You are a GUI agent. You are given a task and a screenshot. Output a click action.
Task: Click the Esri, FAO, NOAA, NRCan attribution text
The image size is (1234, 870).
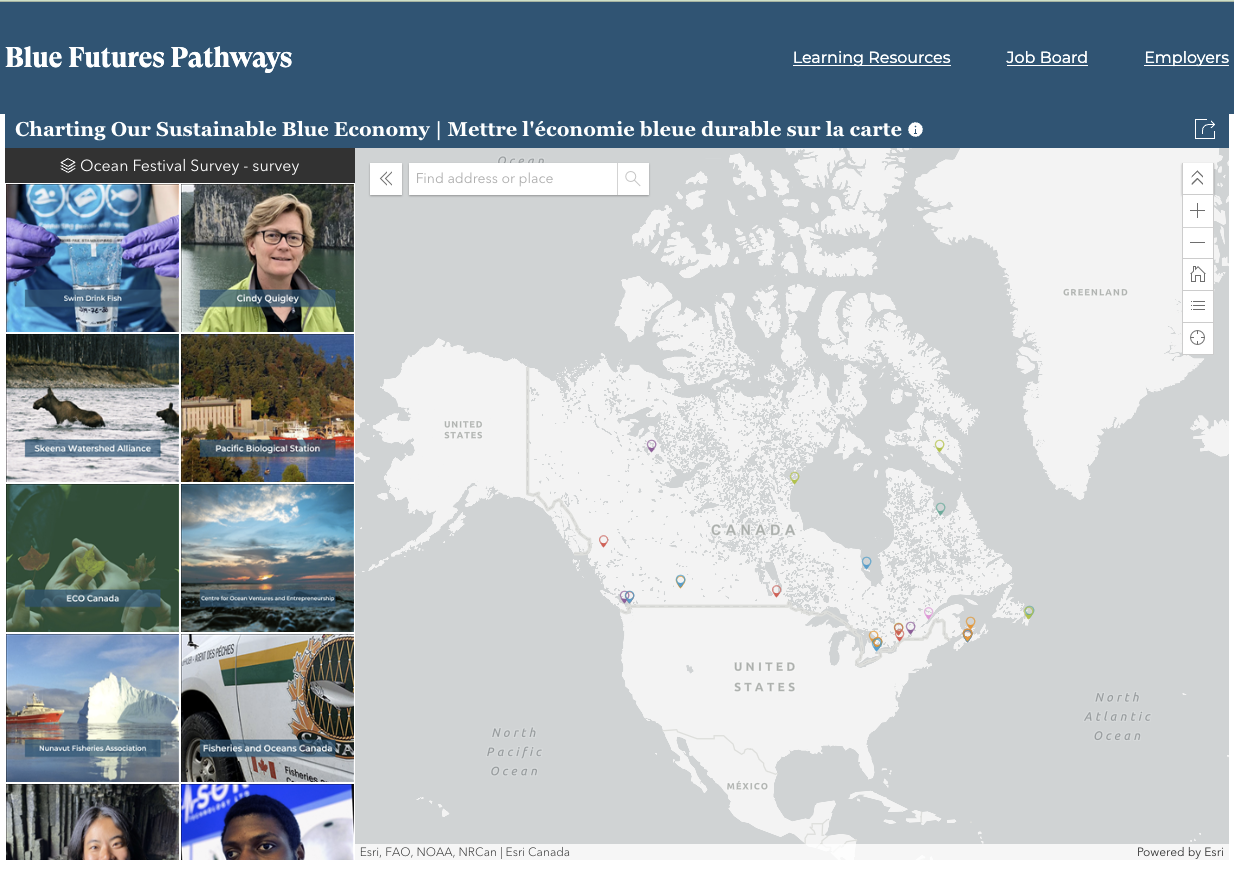pyautogui.click(x=465, y=852)
